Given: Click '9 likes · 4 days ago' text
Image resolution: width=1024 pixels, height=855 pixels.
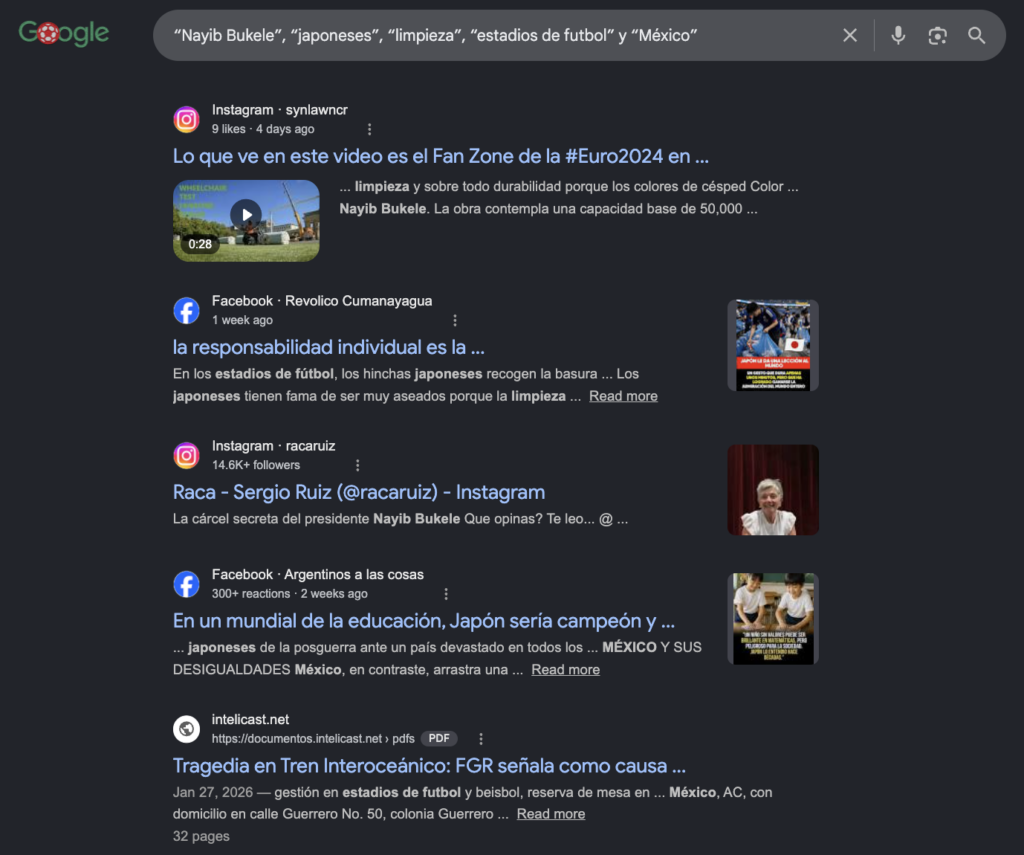Looking at the screenshot, I should click(263, 129).
